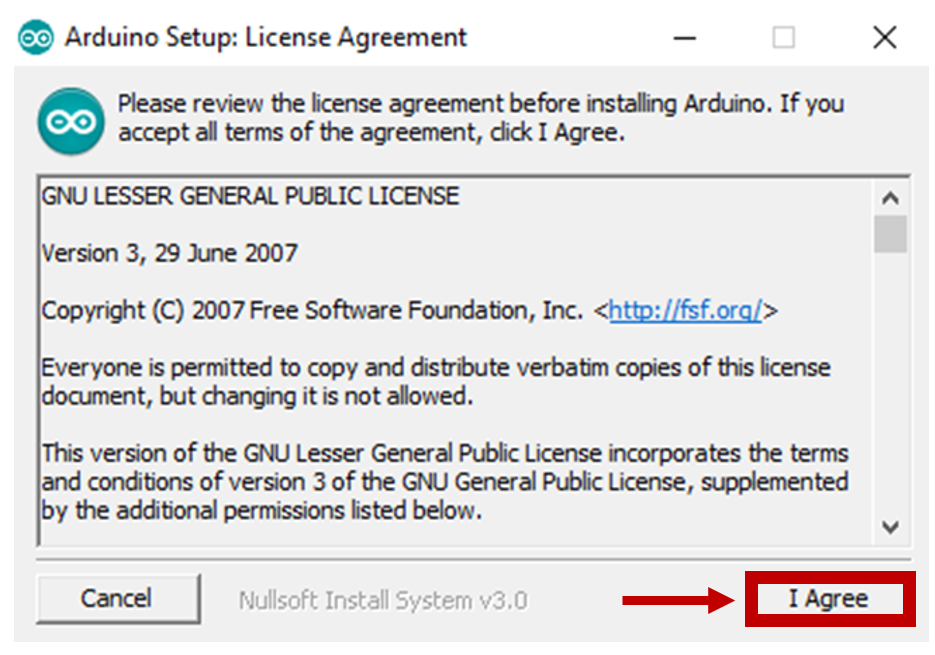Click the license scrollbar up arrow
This screenshot has width=935, height=655.
coord(891,198)
